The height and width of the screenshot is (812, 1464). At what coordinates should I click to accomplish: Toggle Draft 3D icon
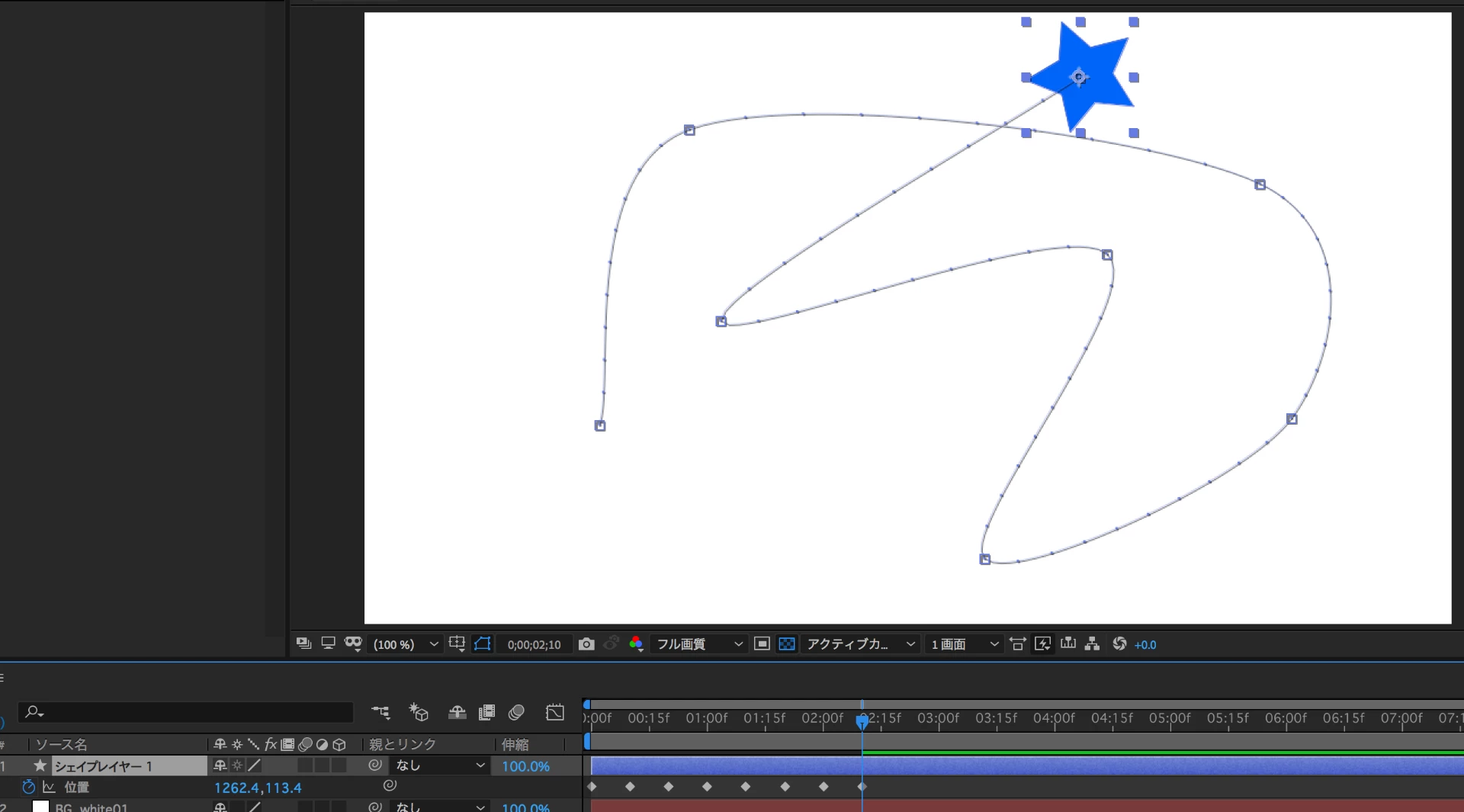(x=419, y=712)
